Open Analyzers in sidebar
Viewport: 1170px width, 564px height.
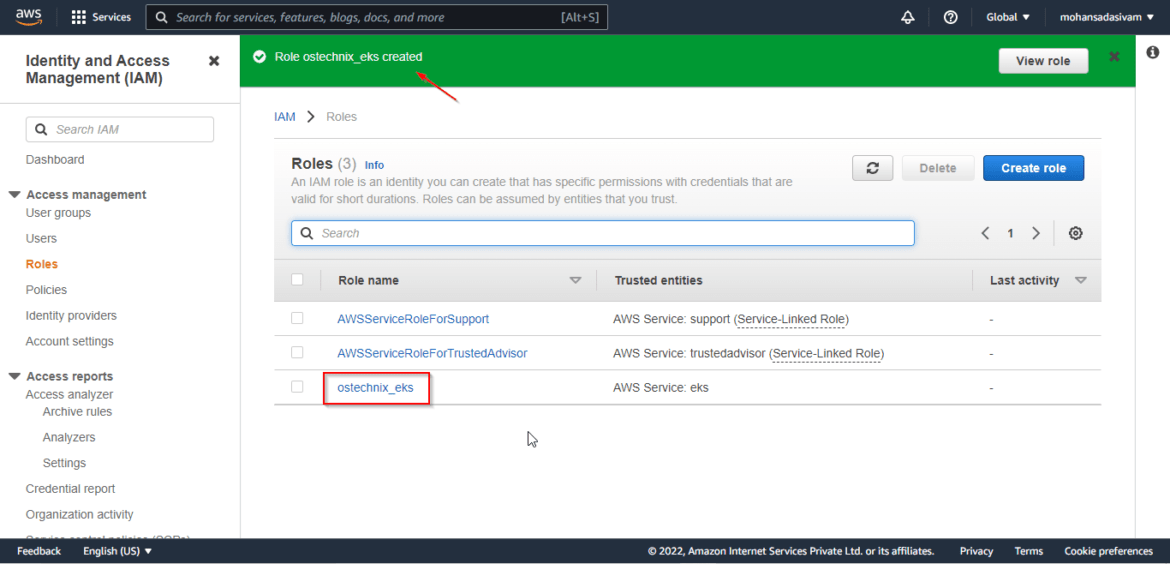[69, 437]
